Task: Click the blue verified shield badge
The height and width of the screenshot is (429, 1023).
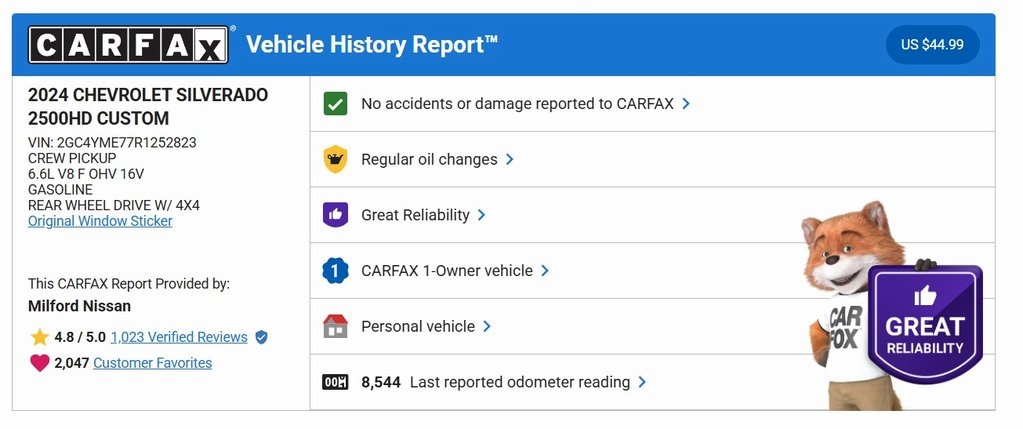Action: (x=262, y=337)
